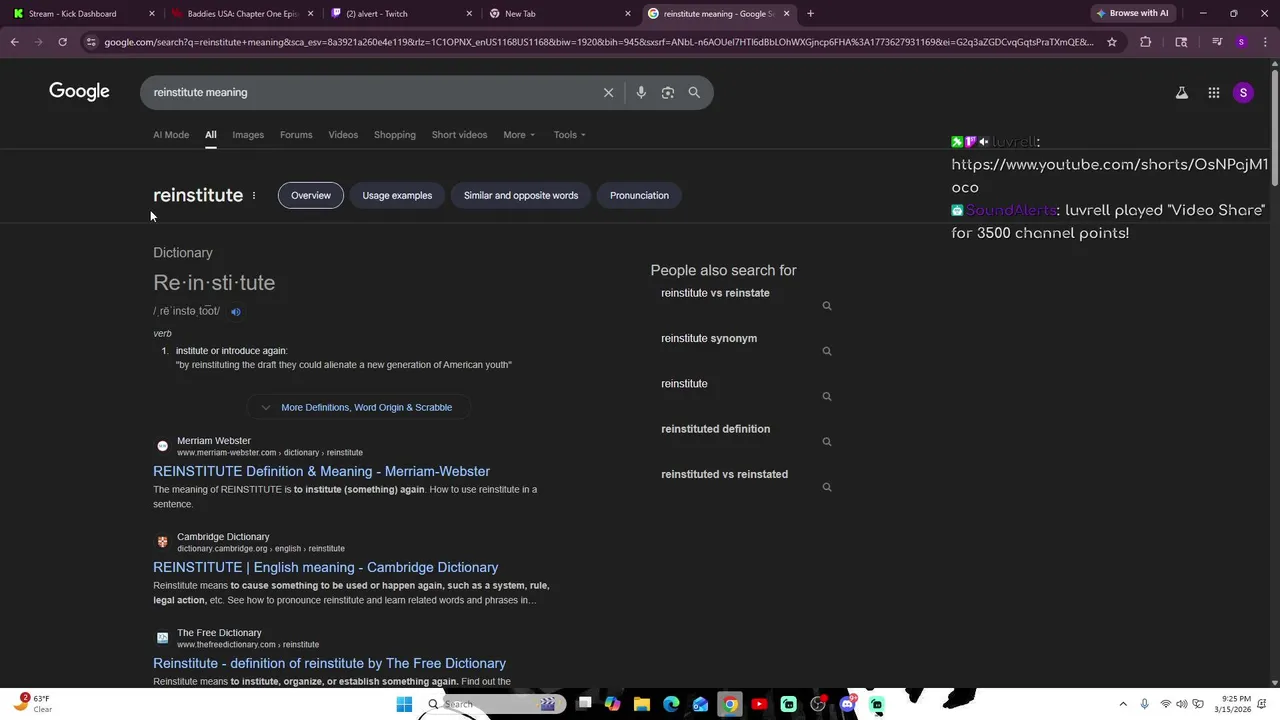Viewport: 1280px width, 720px height.
Task: Open the more options dots beside reinstitute
Action: [x=254, y=195]
